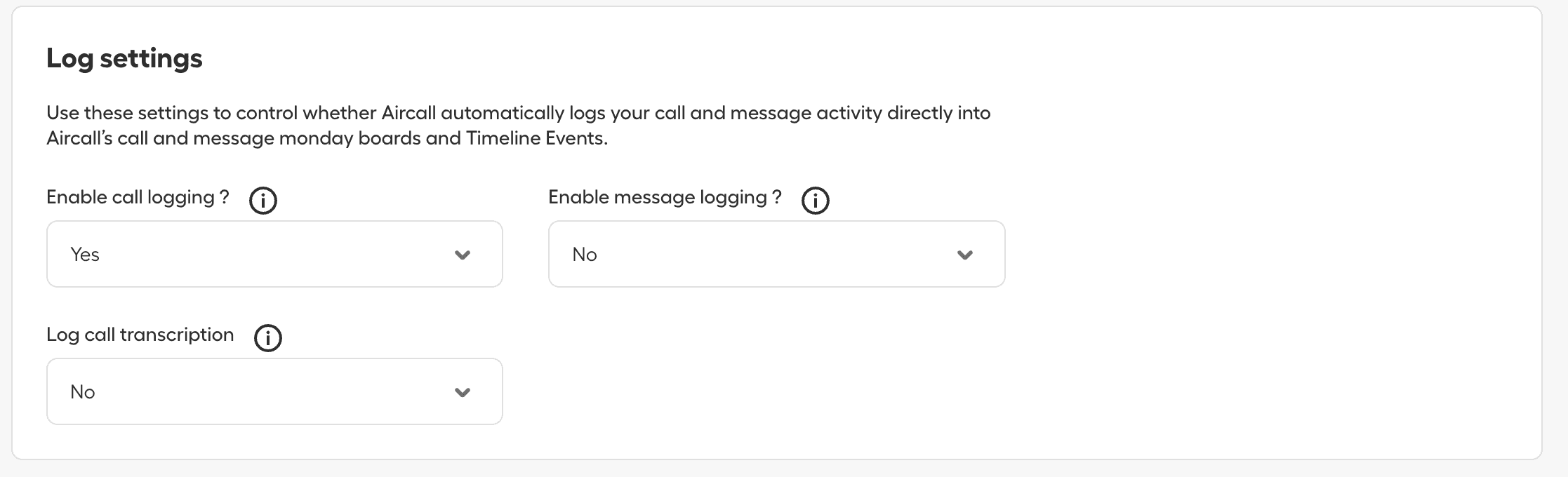The height and width of the screenshot is (477, 1568).
Task: Open the Enable message logging dropdown
Action: click(776, 254)
